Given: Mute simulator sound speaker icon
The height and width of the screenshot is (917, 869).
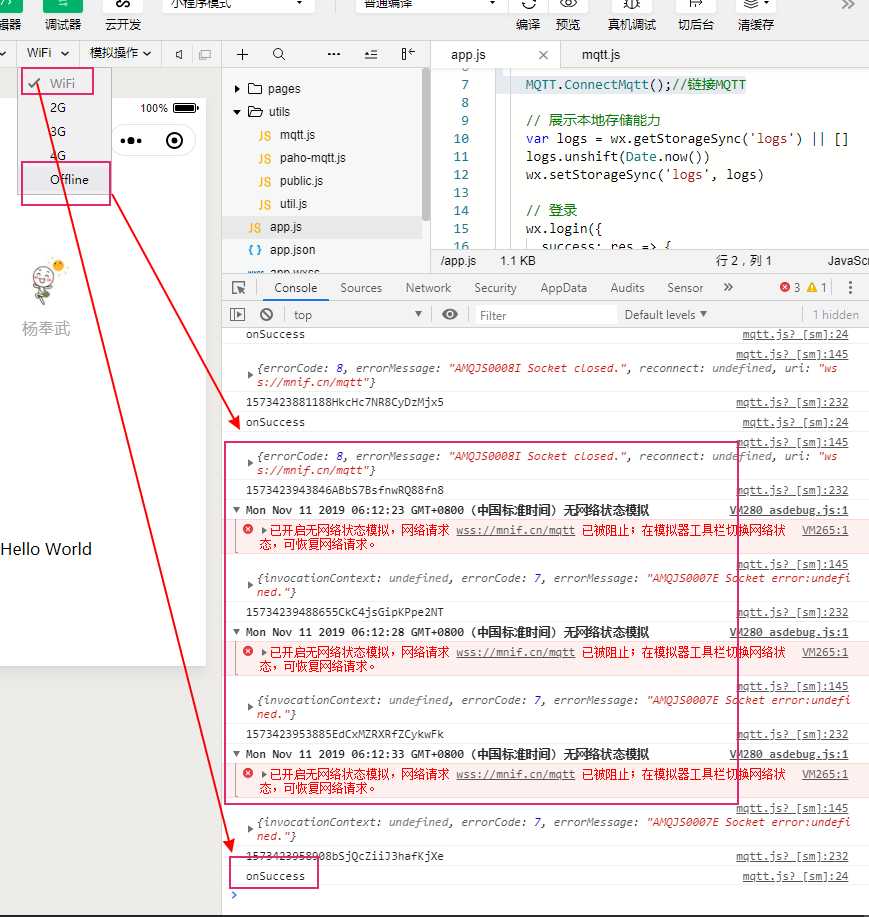Looking at the screenshot, I should [x=179, y=54].
